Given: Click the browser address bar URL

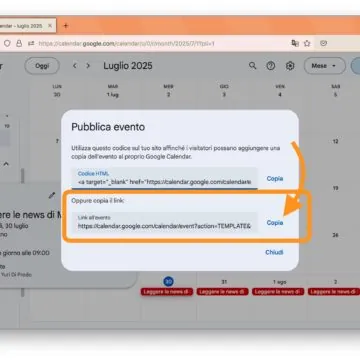Looking at the screenshot, I should [127, 44].
